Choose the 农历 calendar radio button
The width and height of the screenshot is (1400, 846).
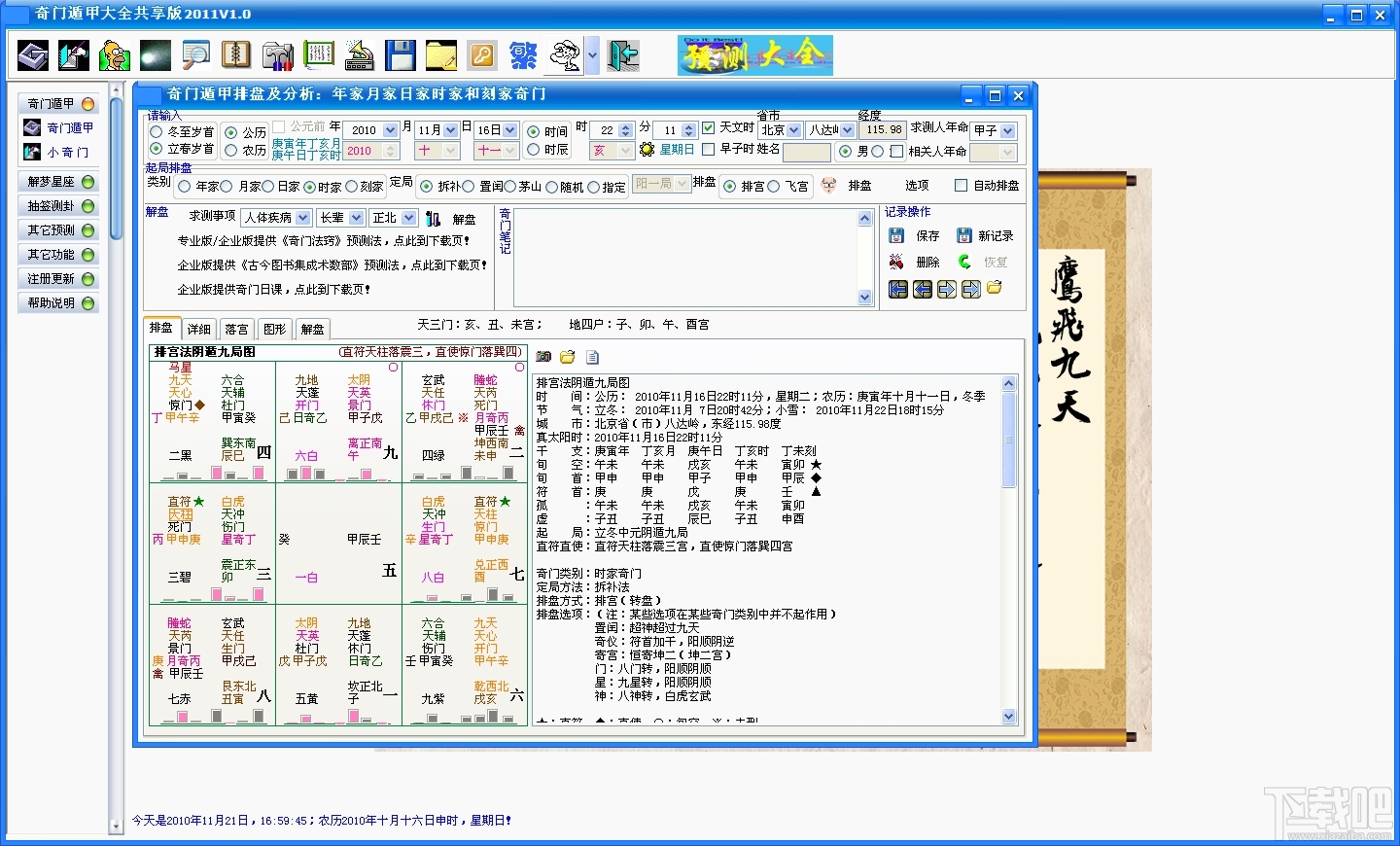230,151
